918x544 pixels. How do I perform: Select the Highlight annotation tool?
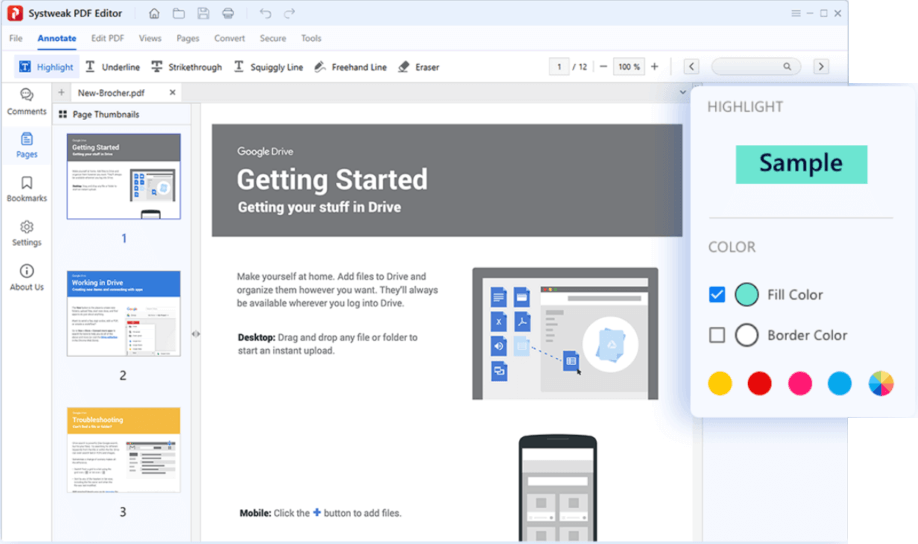click(46, 67)
